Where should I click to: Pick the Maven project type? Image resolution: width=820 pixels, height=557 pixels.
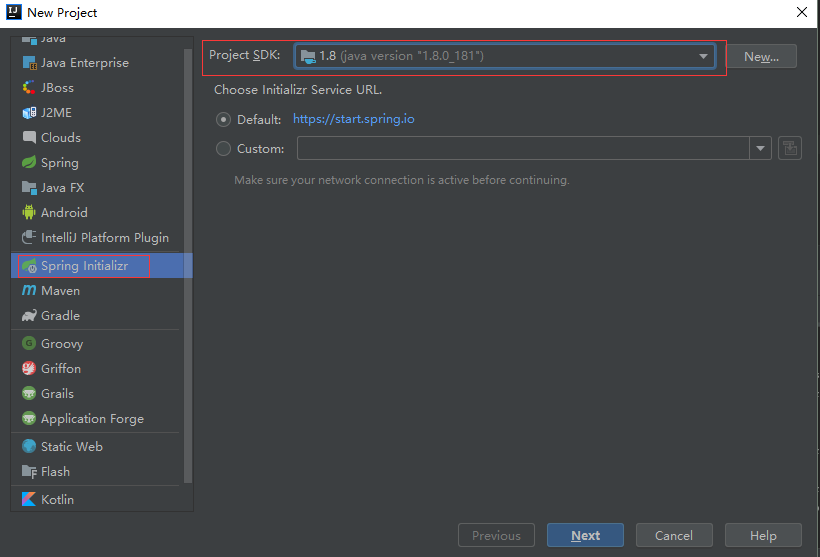101,291
